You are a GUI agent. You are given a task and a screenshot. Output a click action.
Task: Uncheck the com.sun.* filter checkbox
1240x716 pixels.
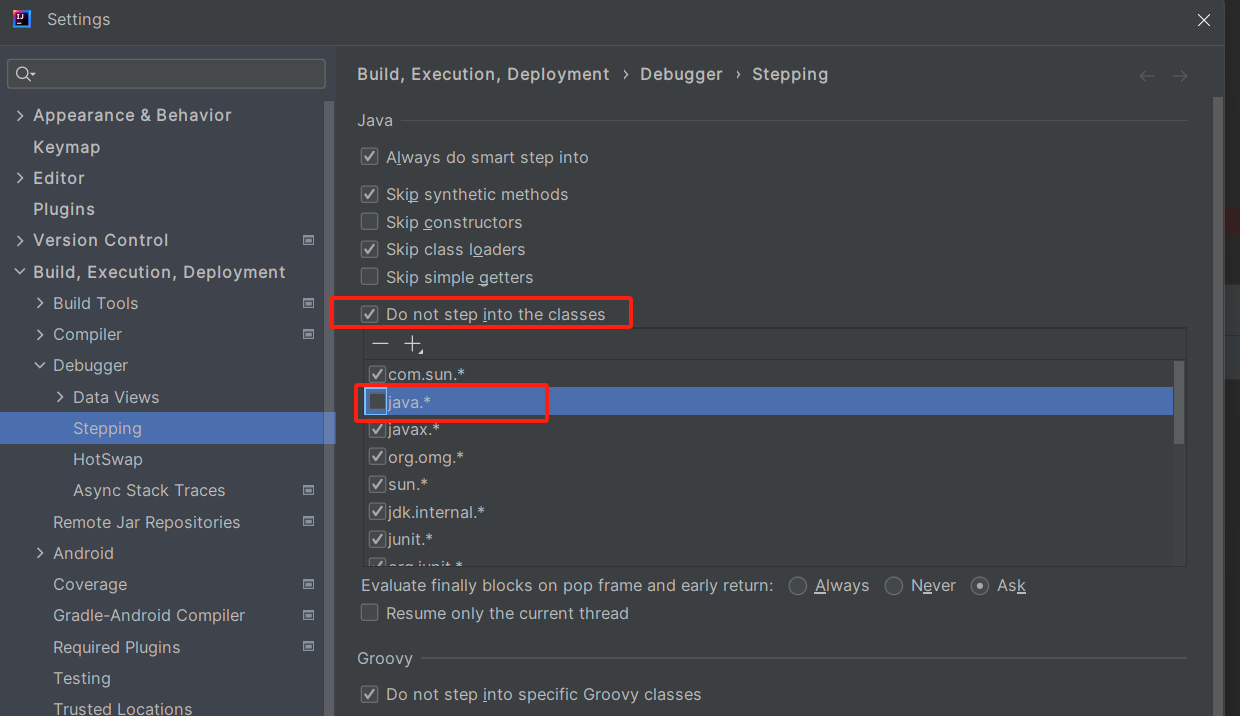point(377,374)
